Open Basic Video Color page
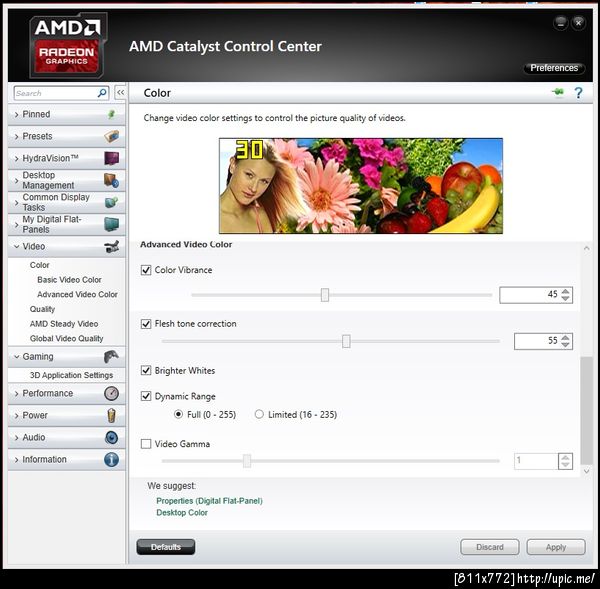 click(69, 280)
